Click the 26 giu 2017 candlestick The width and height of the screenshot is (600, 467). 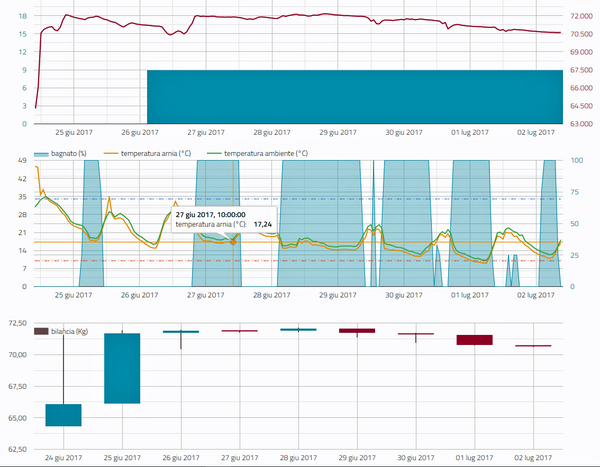tap(181, 332)
